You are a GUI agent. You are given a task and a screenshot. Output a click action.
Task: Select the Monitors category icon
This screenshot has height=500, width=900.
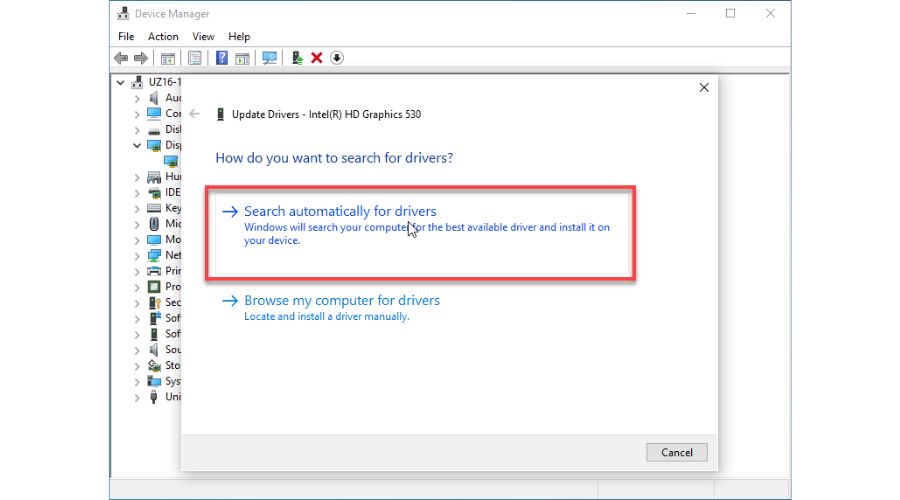click(154, 239)
